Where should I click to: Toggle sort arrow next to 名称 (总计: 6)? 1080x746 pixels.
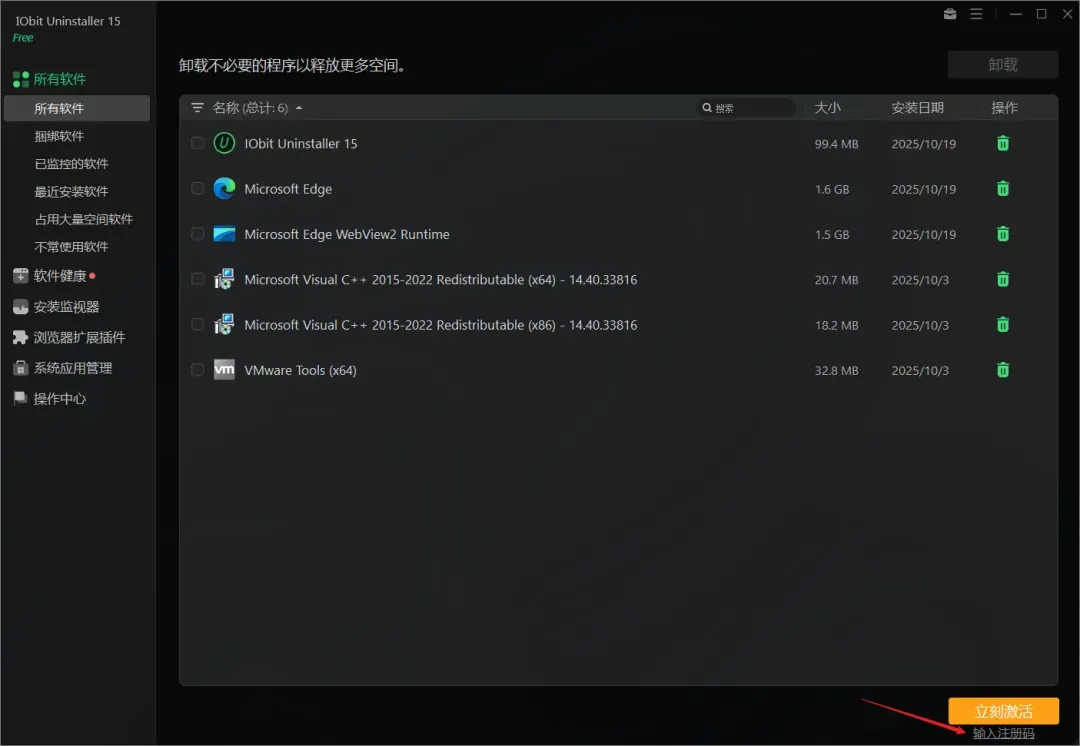pyautogui.click(x=299, y=108)
